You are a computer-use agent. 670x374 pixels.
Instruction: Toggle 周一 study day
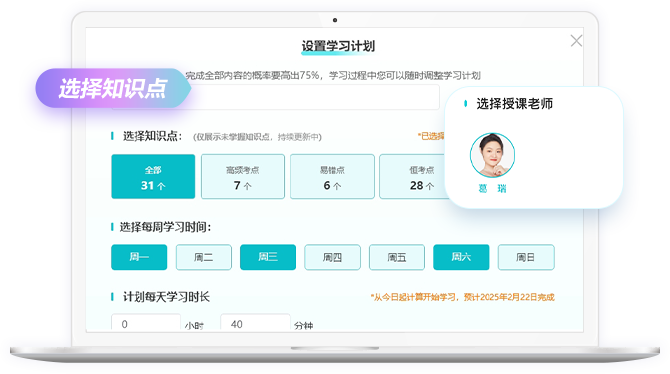click(x=139, y=257)
